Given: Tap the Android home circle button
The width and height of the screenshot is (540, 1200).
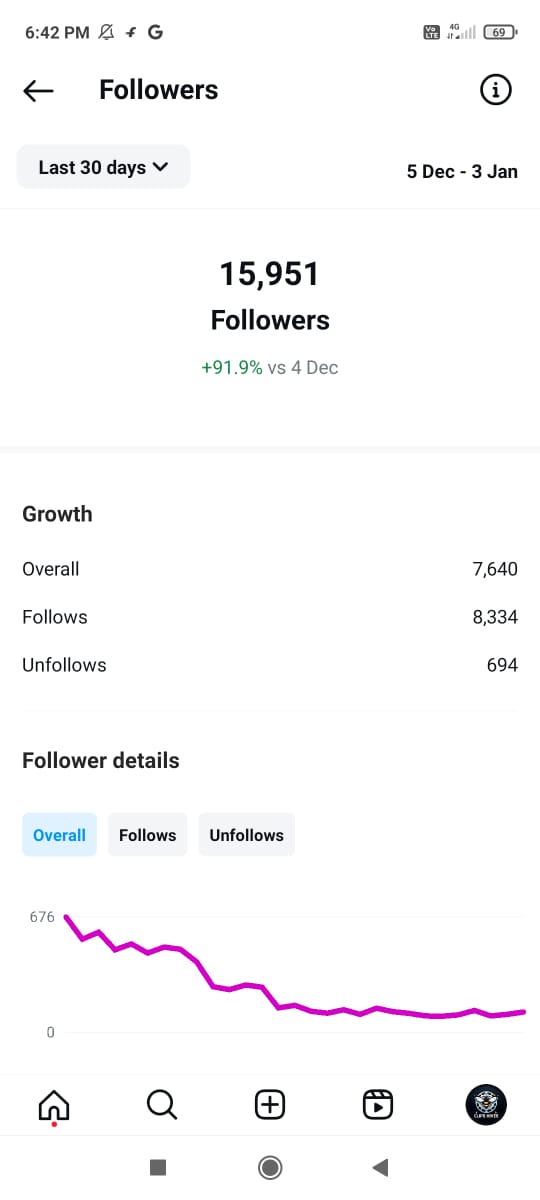Looking at the screenshot, I should tap(269, 1167).
